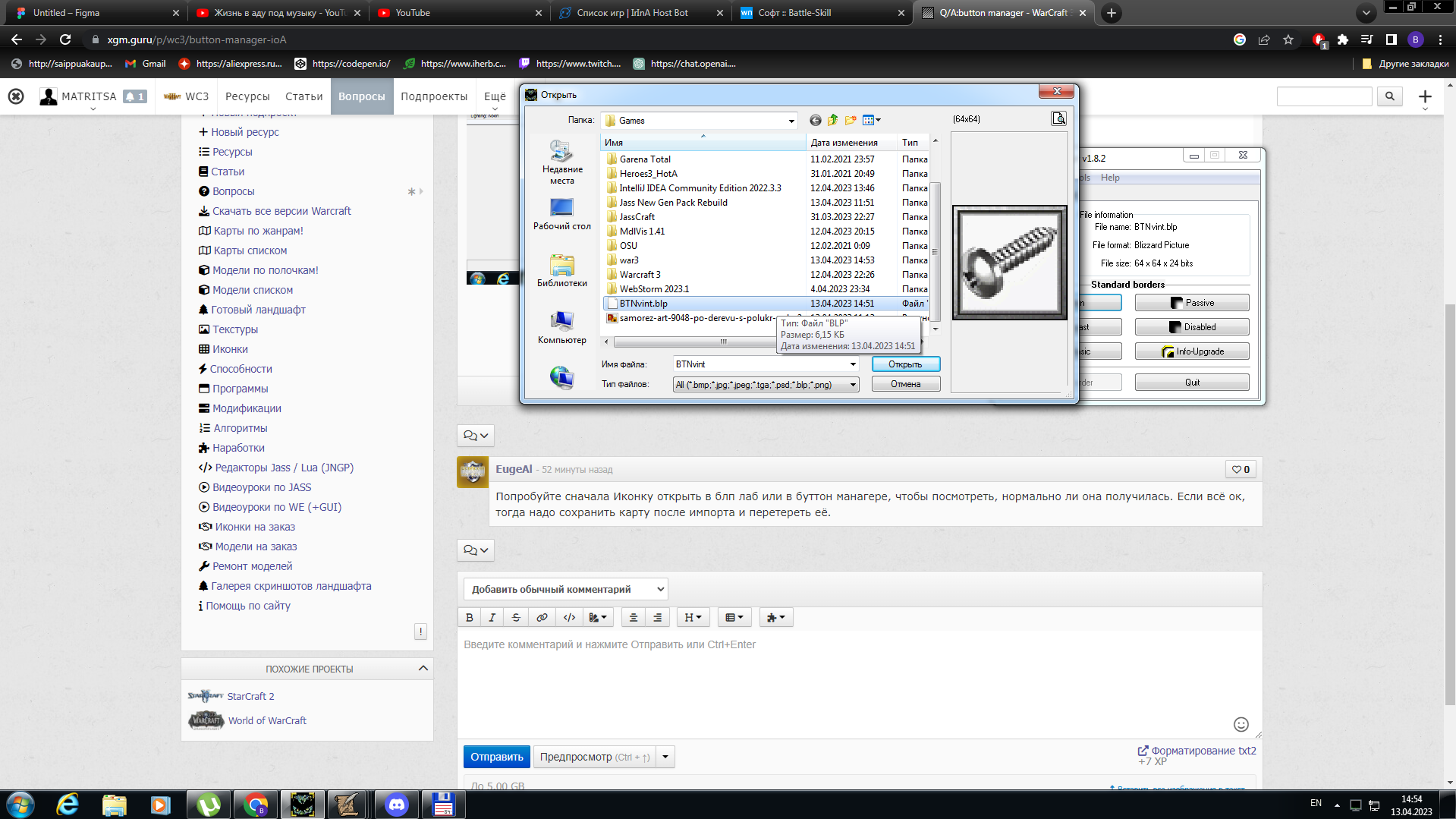Select the BTNvint.blp file row
Viewport: 1456px width, 819px height.
(x=766, y=304)
